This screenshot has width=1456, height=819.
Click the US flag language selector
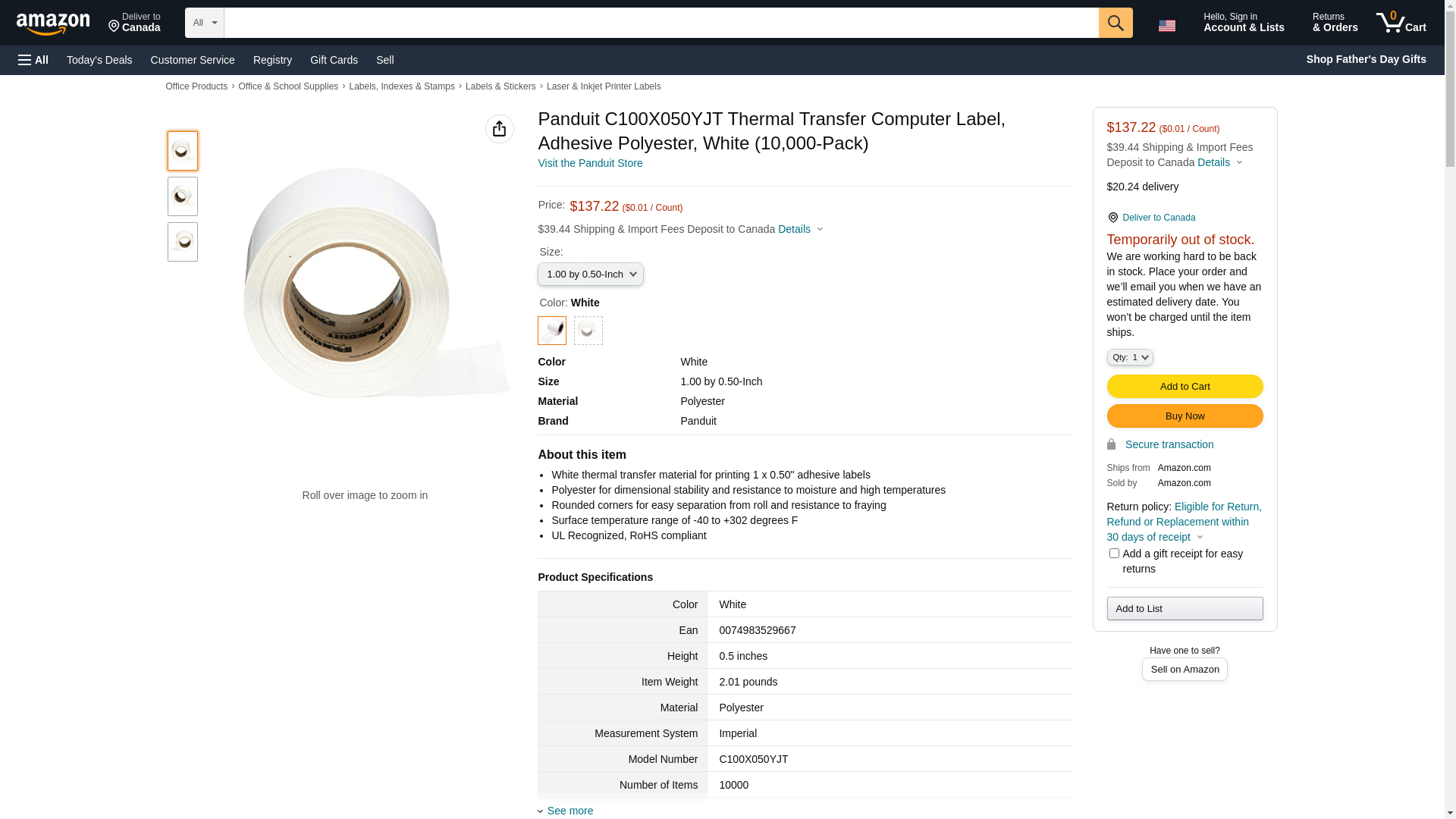(x=1166, y=26)
